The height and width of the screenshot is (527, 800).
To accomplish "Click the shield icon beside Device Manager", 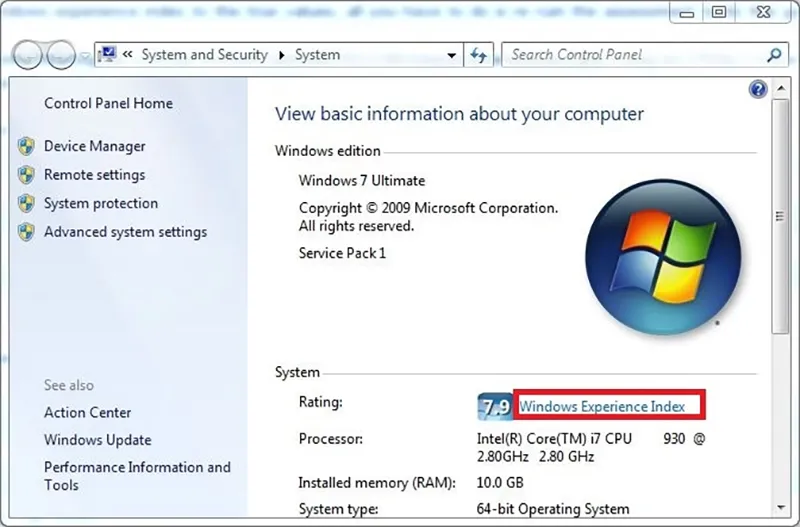I will point(26,147).
